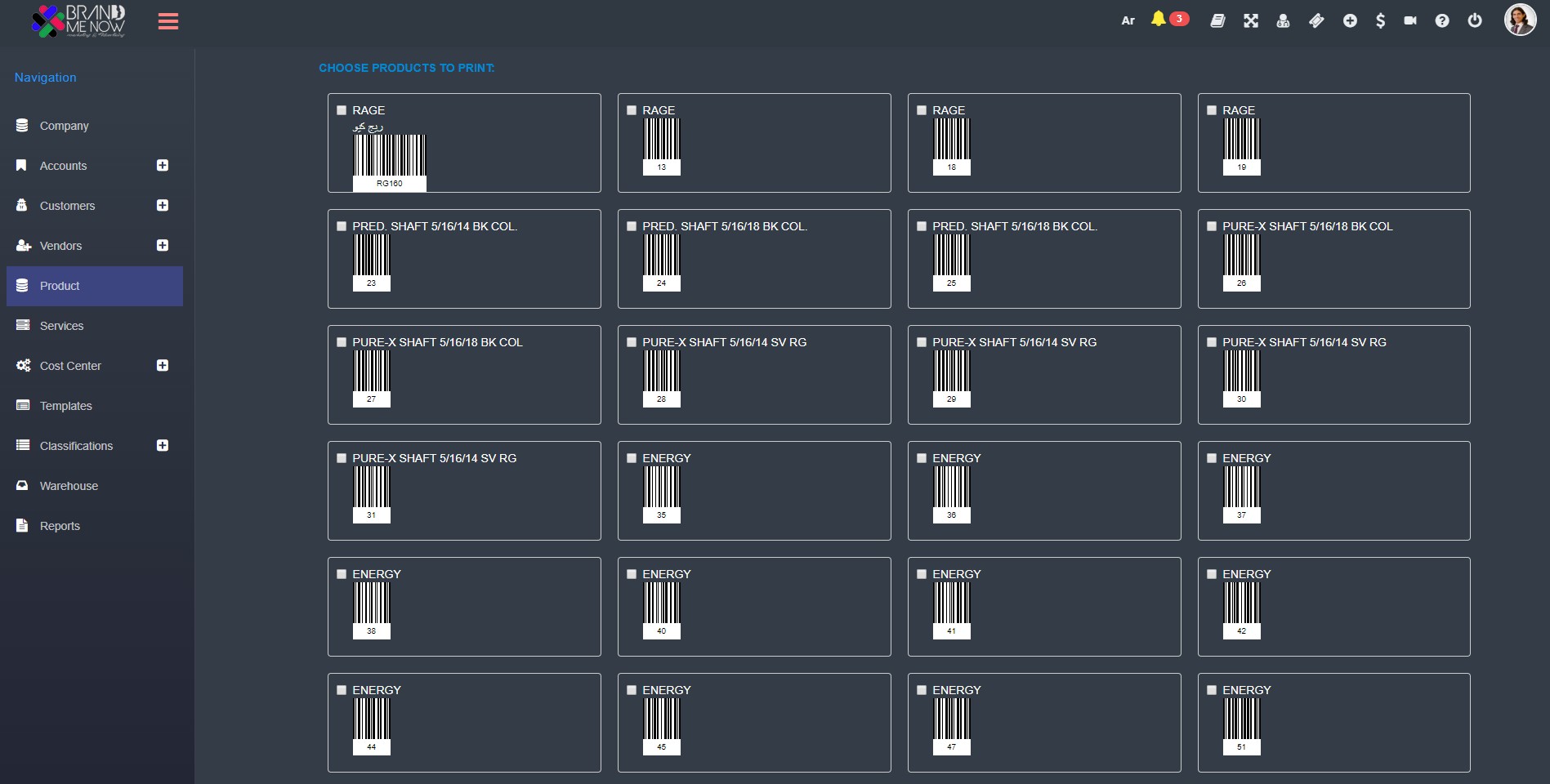This screenshot has width=1550, height=784.
Task: Open user profile avatar
Action: click(x=1520, y=20)
